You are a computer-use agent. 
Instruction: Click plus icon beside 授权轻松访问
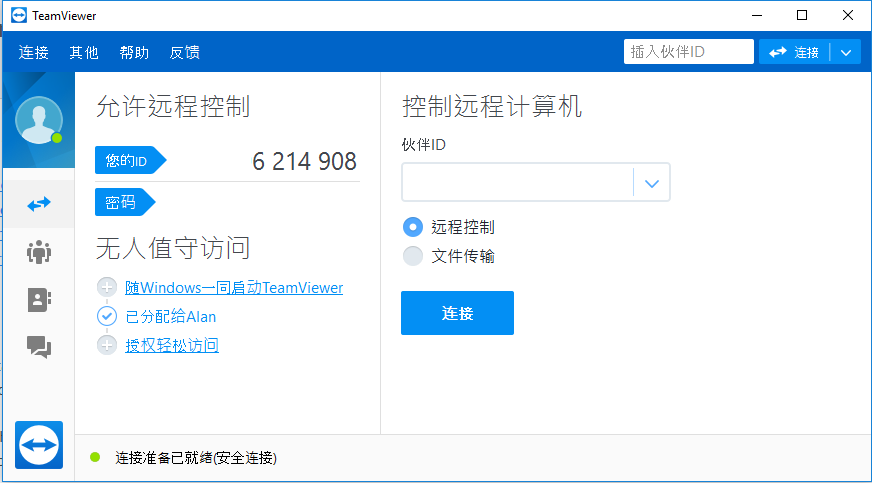pyautogui.click(x=107, y=345)
